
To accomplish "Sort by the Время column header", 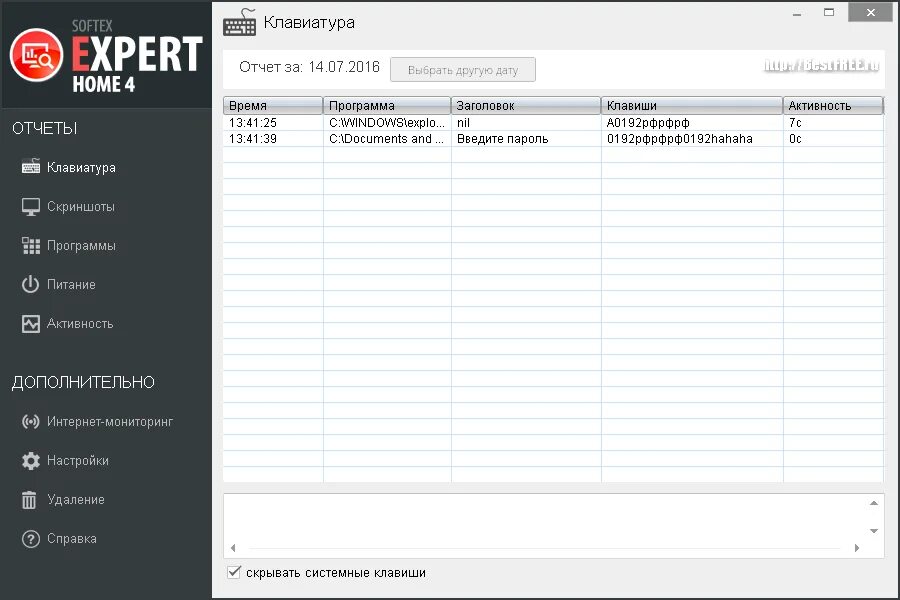I will [273, 106].
